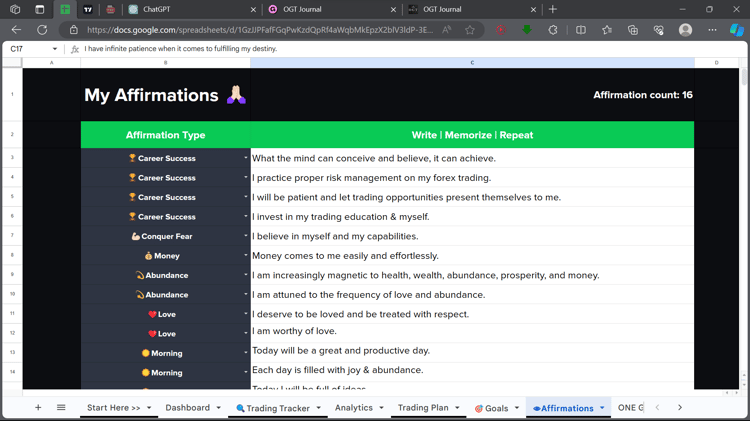
Task: Click the formula bar text field
Action: (411, 49)
